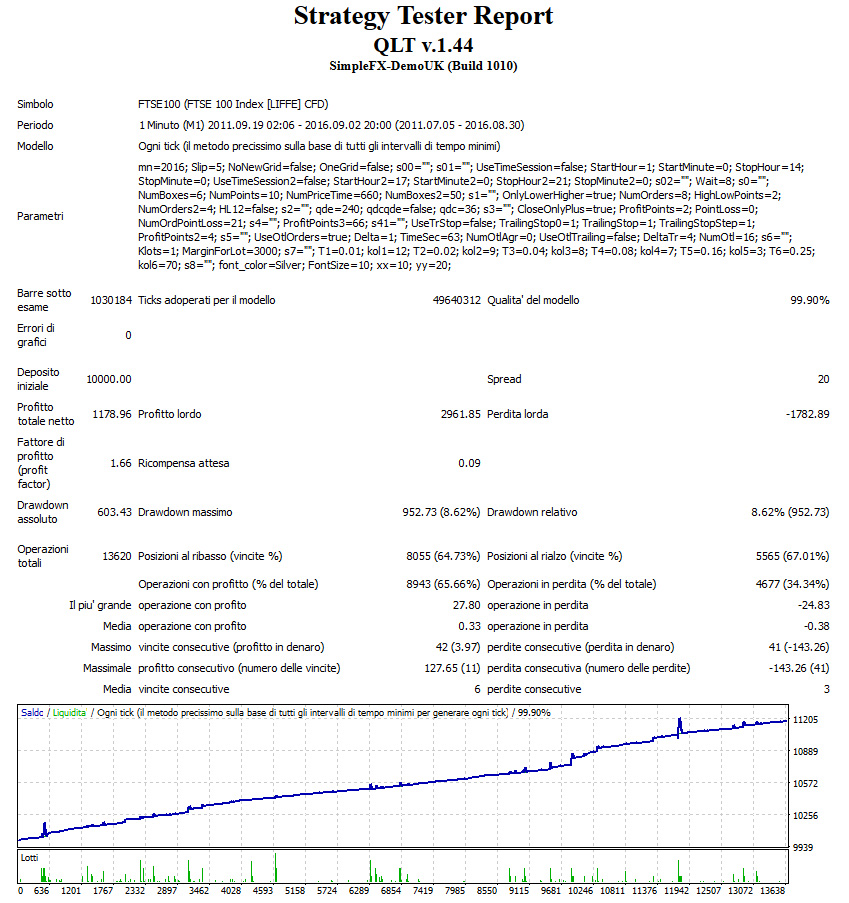
Task: Select FTSE100 symbol description text
Action: pyautogui.click(x=233, y=104)
